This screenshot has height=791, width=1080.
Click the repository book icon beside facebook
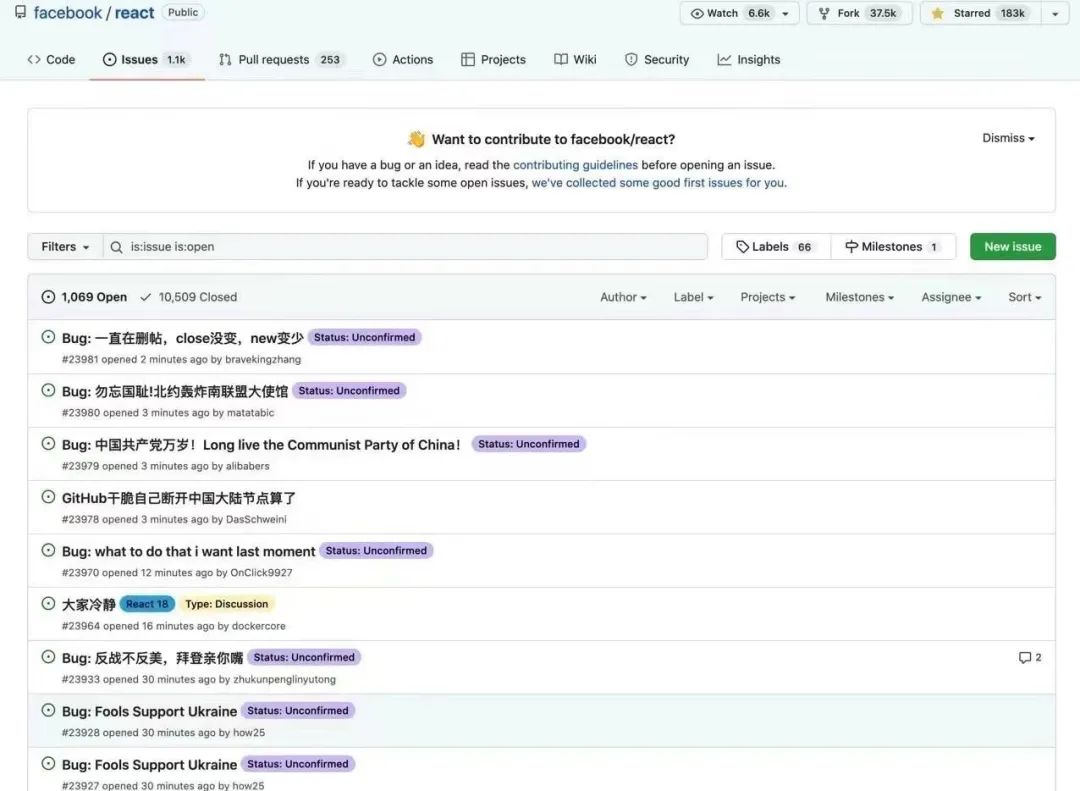(x=21, y=12)
